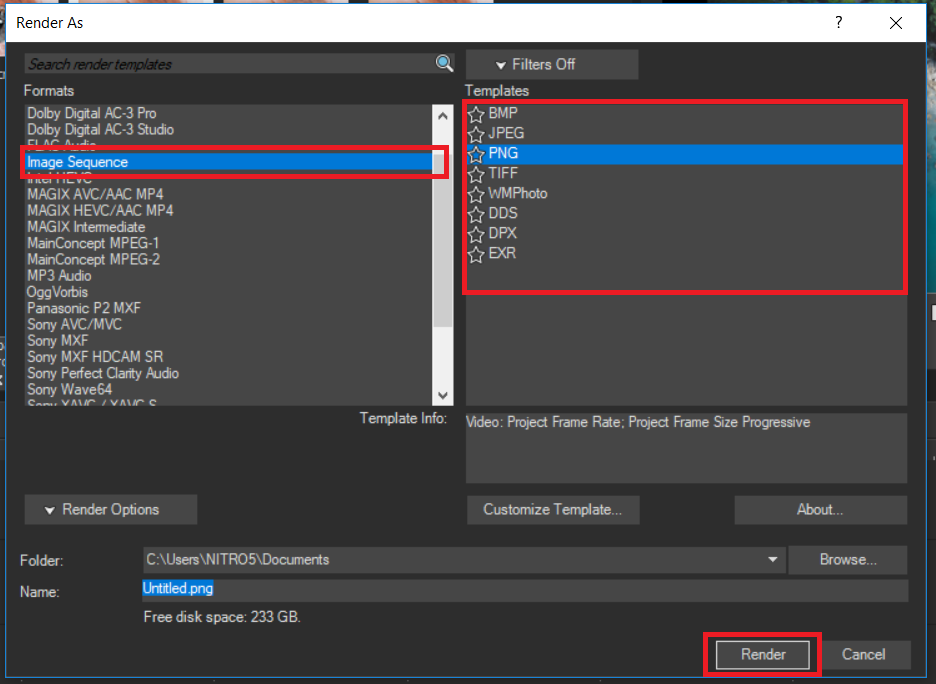Select Sony MXF format
Image resolution: width=936 pixels, height=684 pixels.
coord(229,341)
